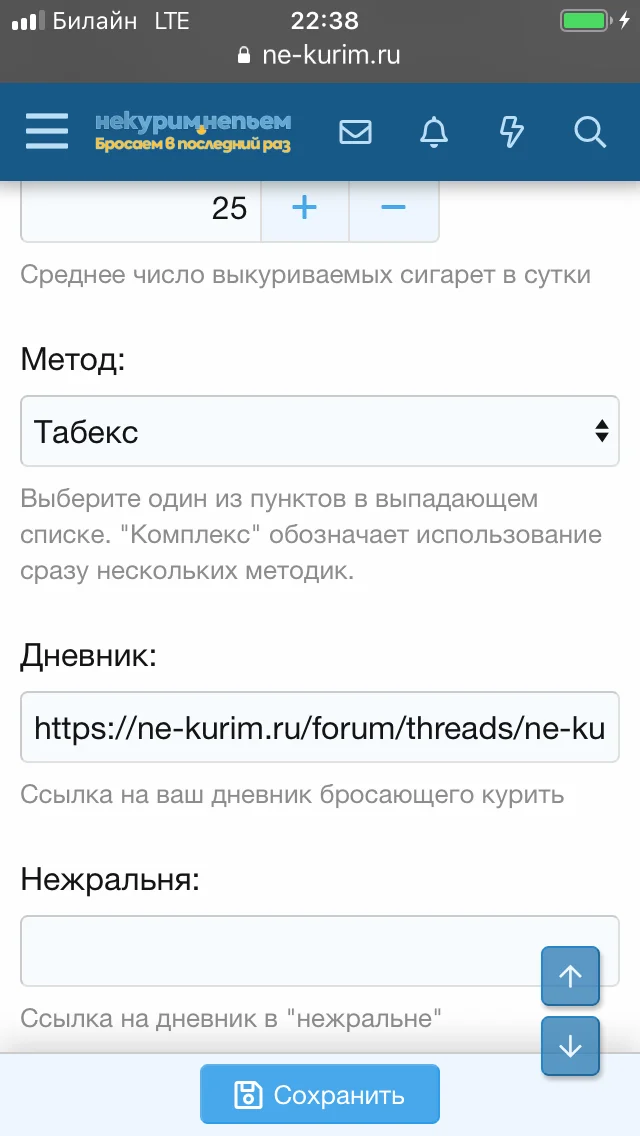Tap the battery indicator in status bar
Image resolution: width=640 pixels, height=1136 pixels.
584,21
